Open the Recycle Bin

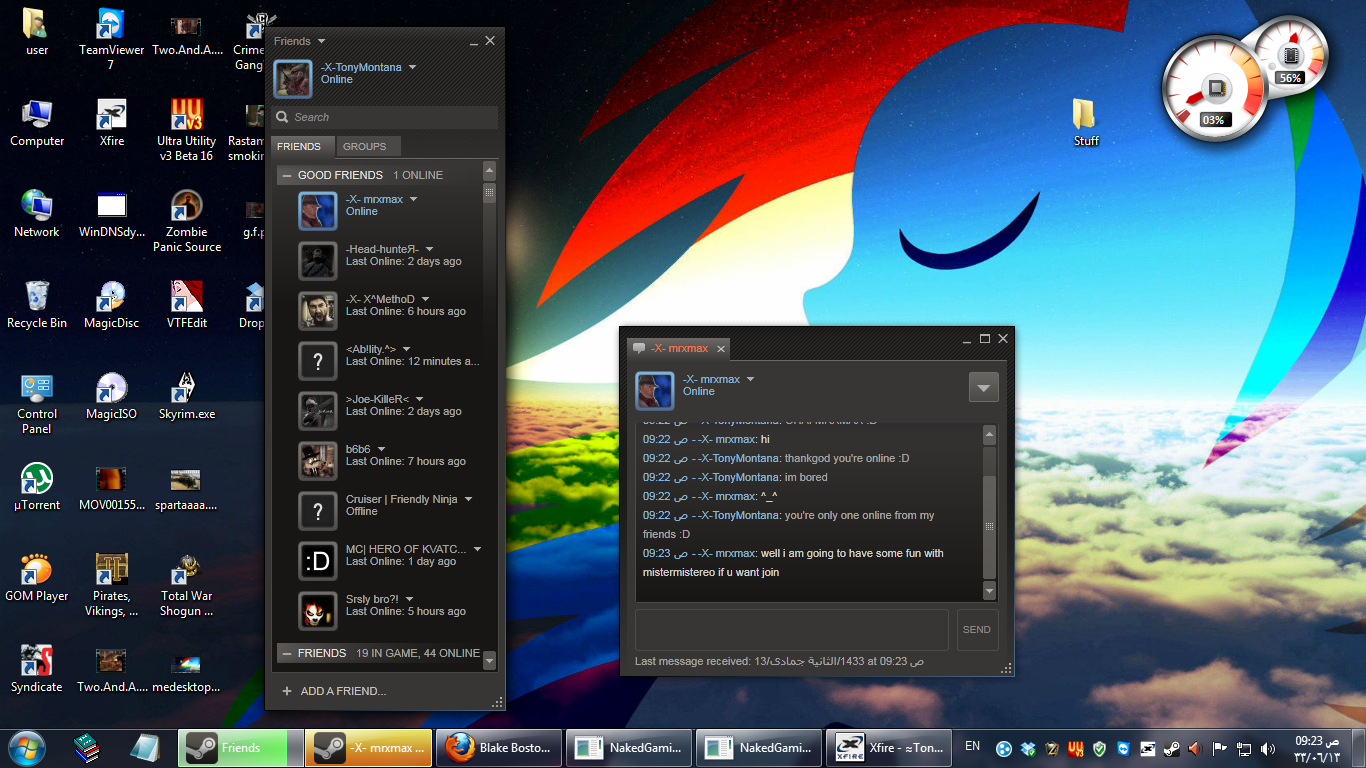coord(37,298)
